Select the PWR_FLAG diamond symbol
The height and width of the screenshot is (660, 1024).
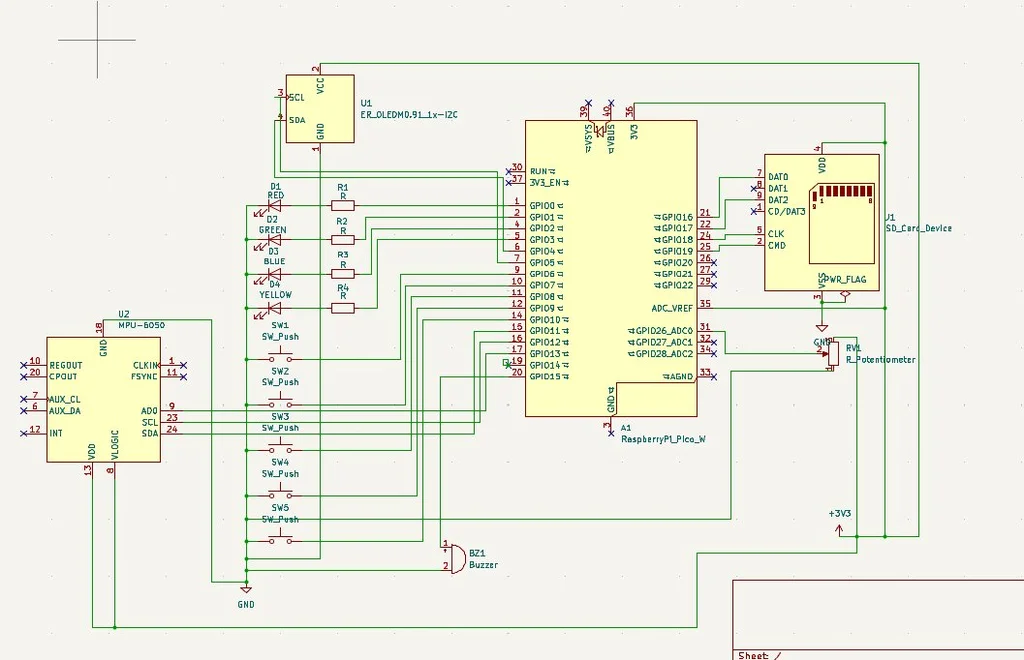pos(845,296)
